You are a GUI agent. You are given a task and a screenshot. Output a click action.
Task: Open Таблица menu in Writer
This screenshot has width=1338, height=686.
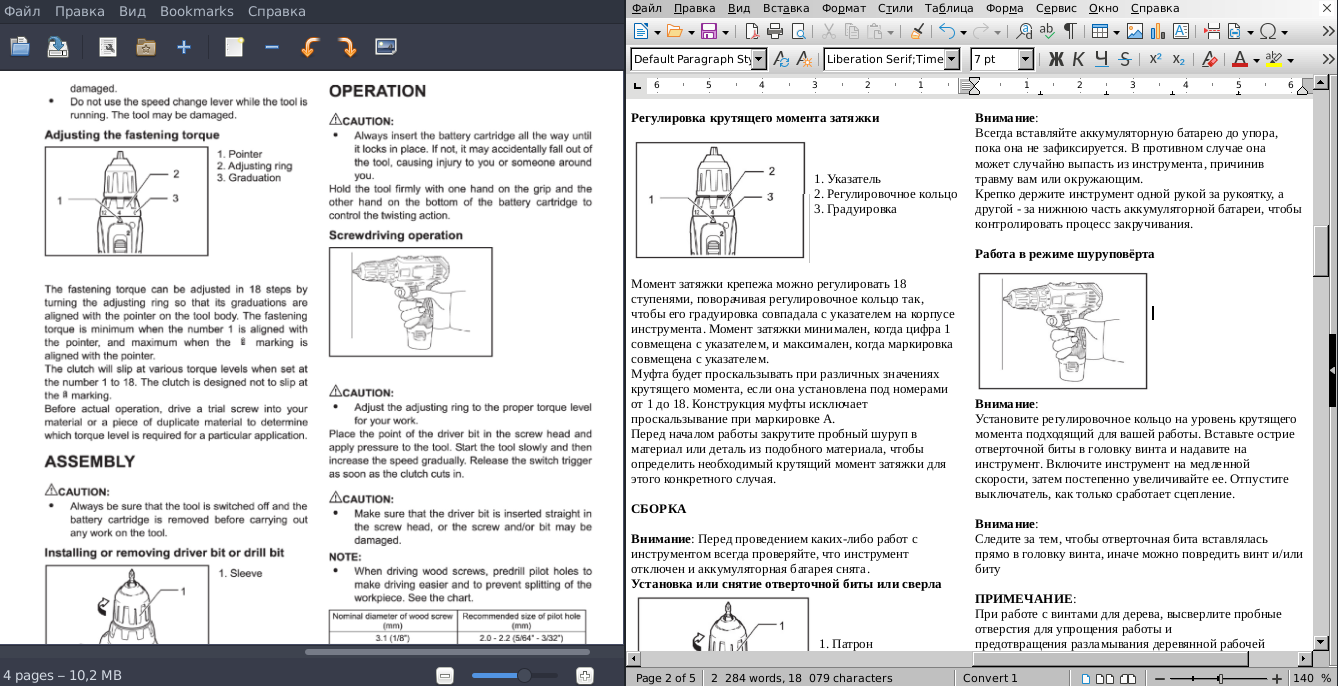(949, 8)
